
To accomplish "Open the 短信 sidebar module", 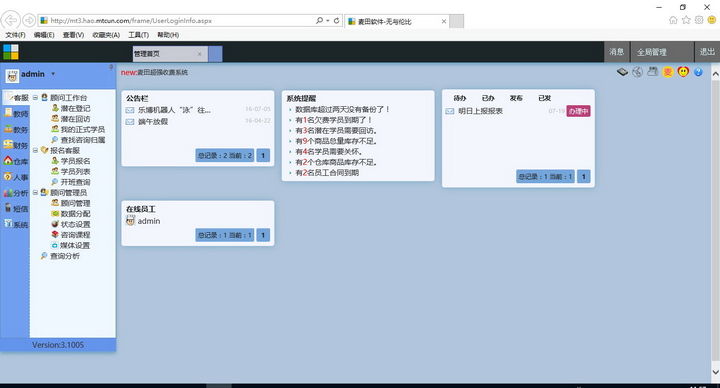I will pos(16,208).
